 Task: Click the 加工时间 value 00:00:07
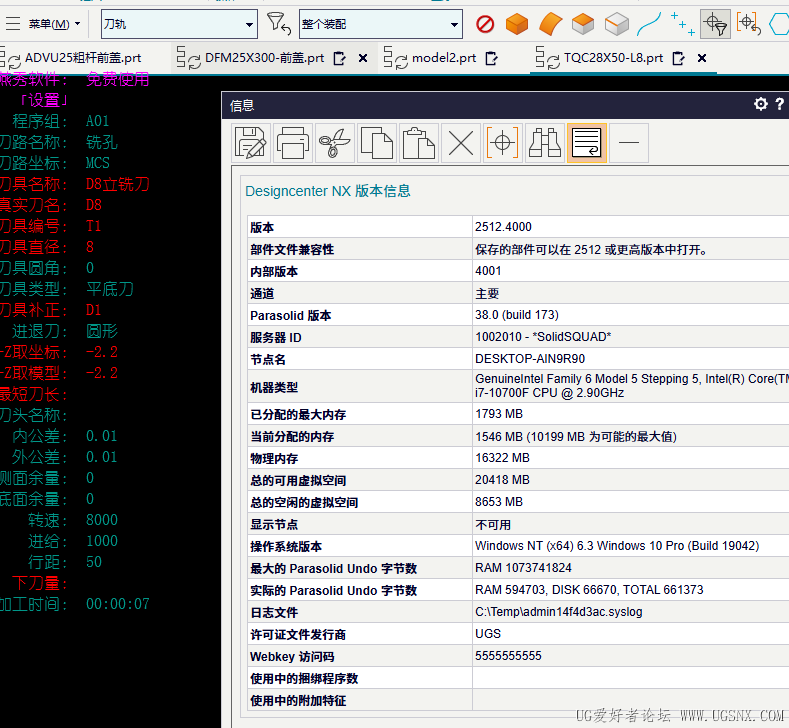[x=118, y=604]
